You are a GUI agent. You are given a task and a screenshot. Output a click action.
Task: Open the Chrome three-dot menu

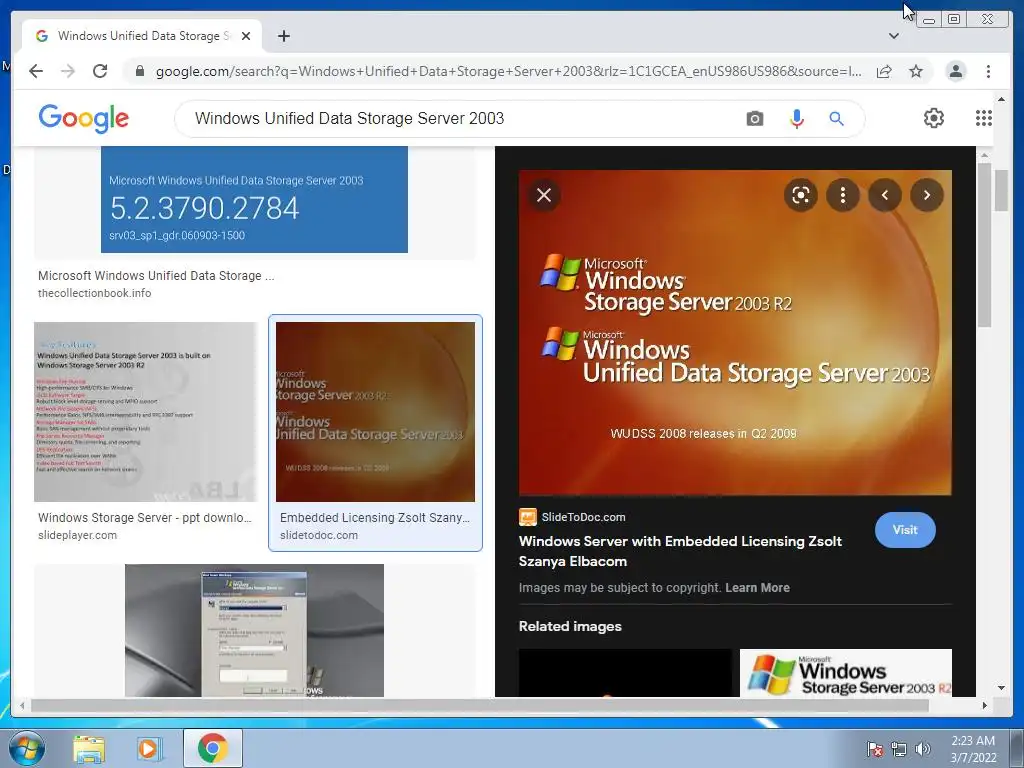pos(988,71)
